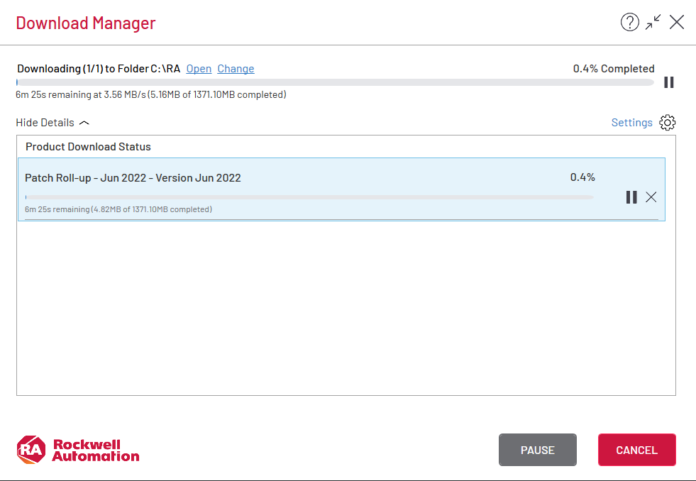696x481 pixels.
Task: Pause all downloads using top pause icon
Action: (669, 83)
